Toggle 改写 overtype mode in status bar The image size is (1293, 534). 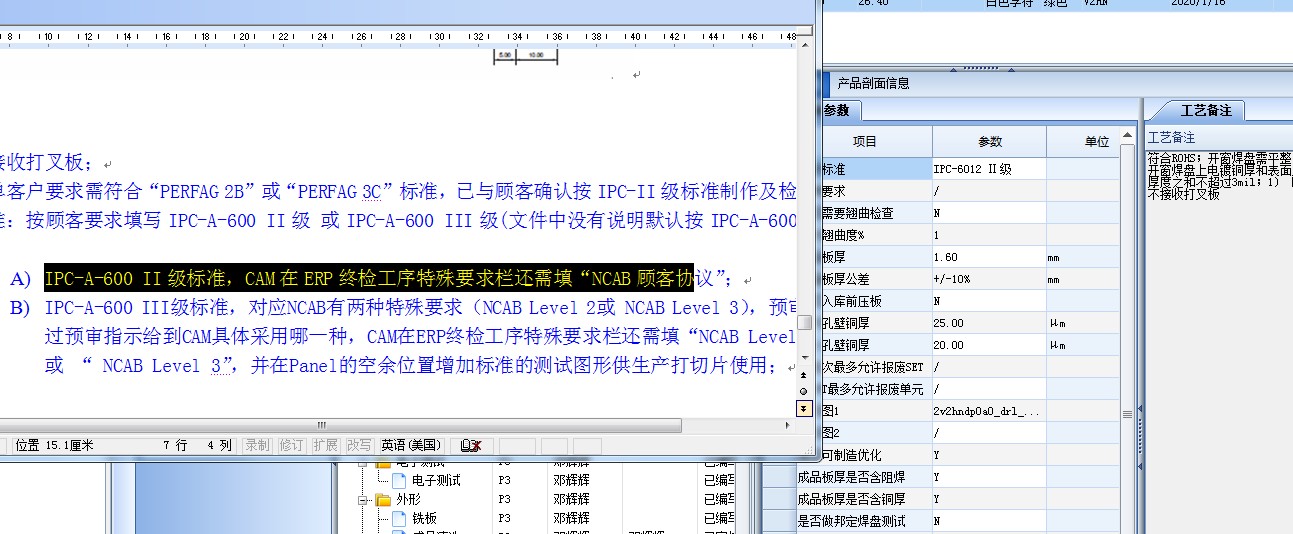click(x=359, y=445)
